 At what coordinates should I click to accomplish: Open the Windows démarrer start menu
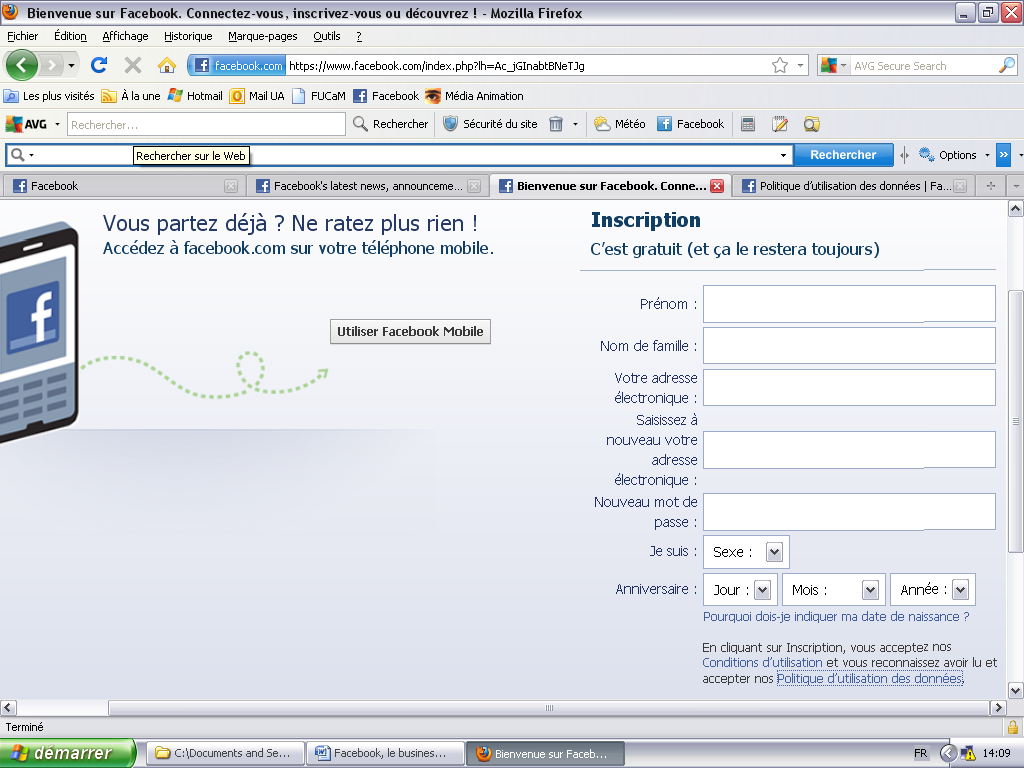[x=67, y=753]
